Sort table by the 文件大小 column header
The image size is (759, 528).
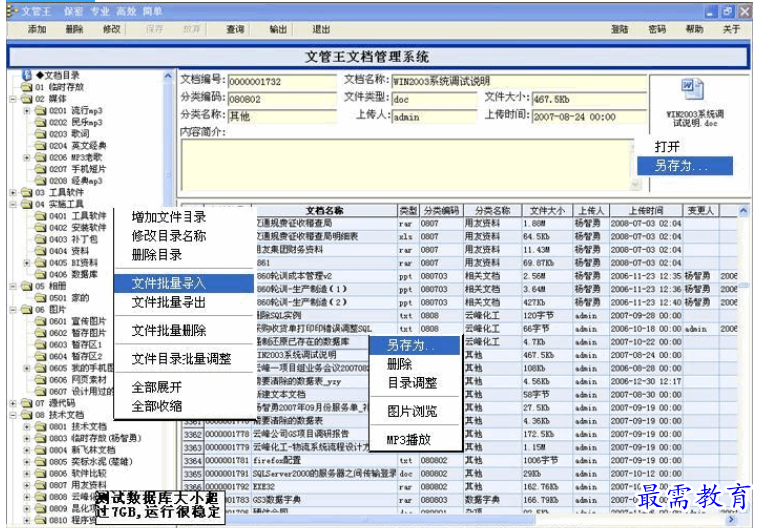(x=547, y=211)
